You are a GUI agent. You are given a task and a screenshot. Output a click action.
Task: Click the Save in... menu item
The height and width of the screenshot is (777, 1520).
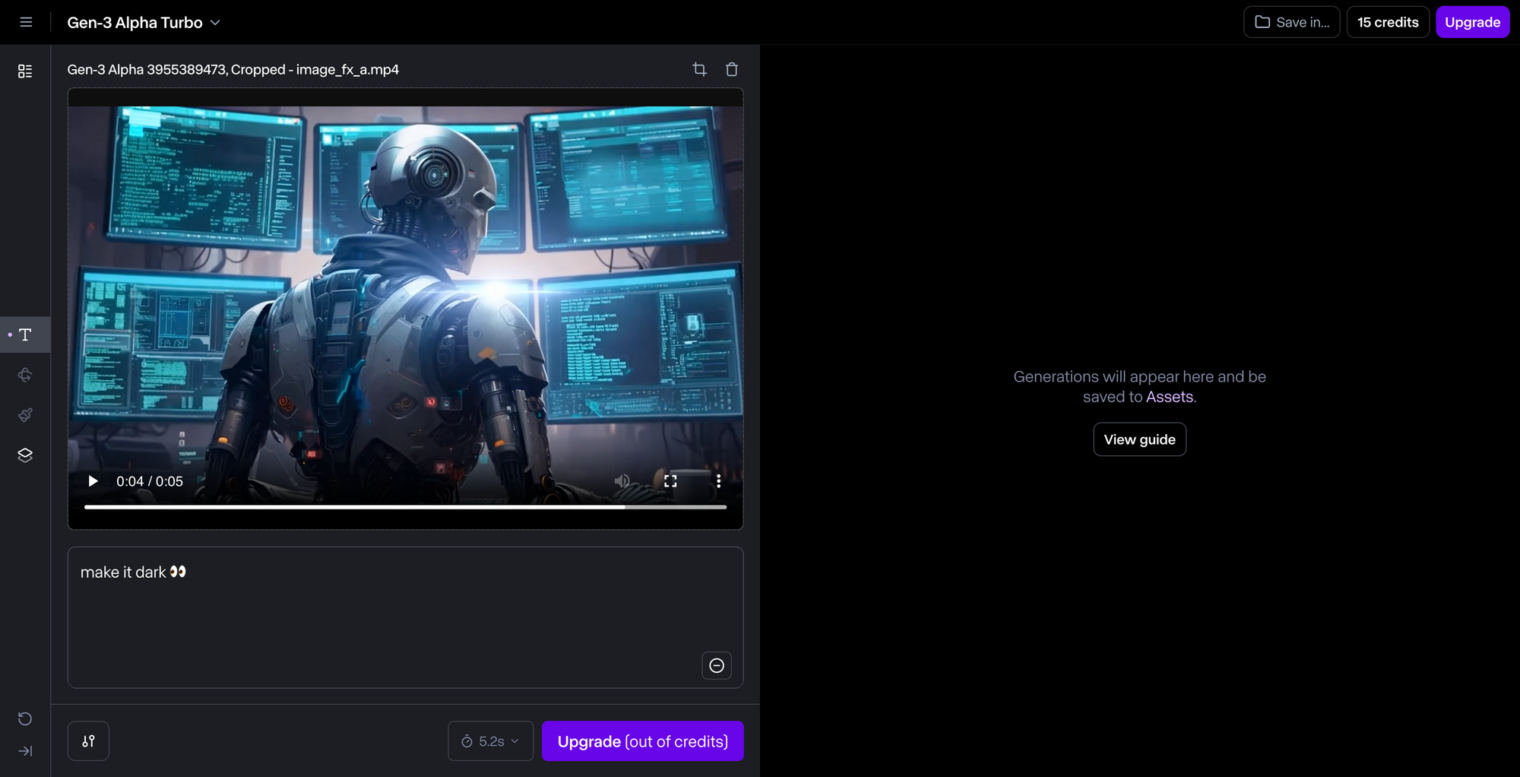click(x=1291, y=21)
